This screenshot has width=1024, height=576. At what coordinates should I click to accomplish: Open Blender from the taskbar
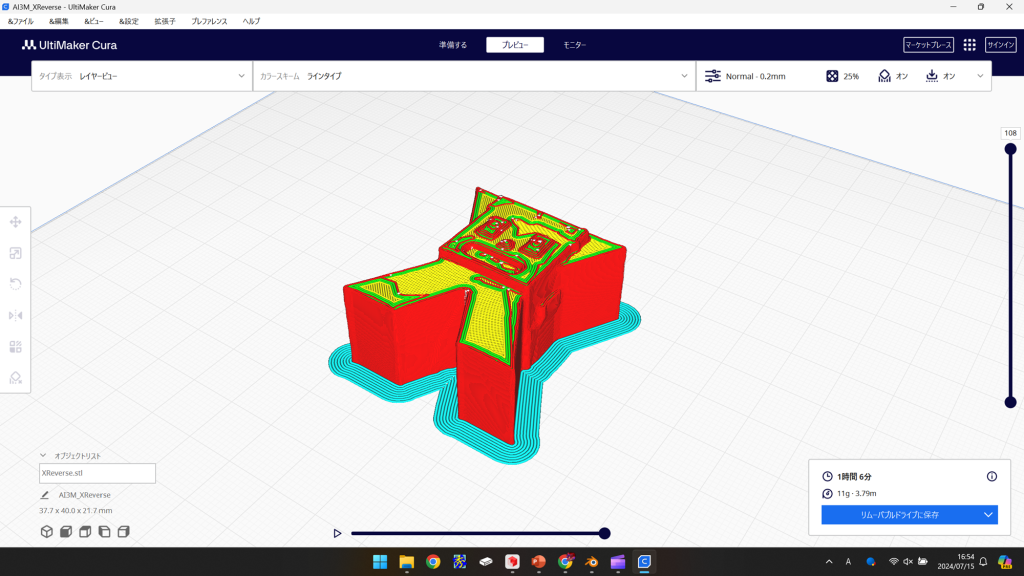point(591,562)
